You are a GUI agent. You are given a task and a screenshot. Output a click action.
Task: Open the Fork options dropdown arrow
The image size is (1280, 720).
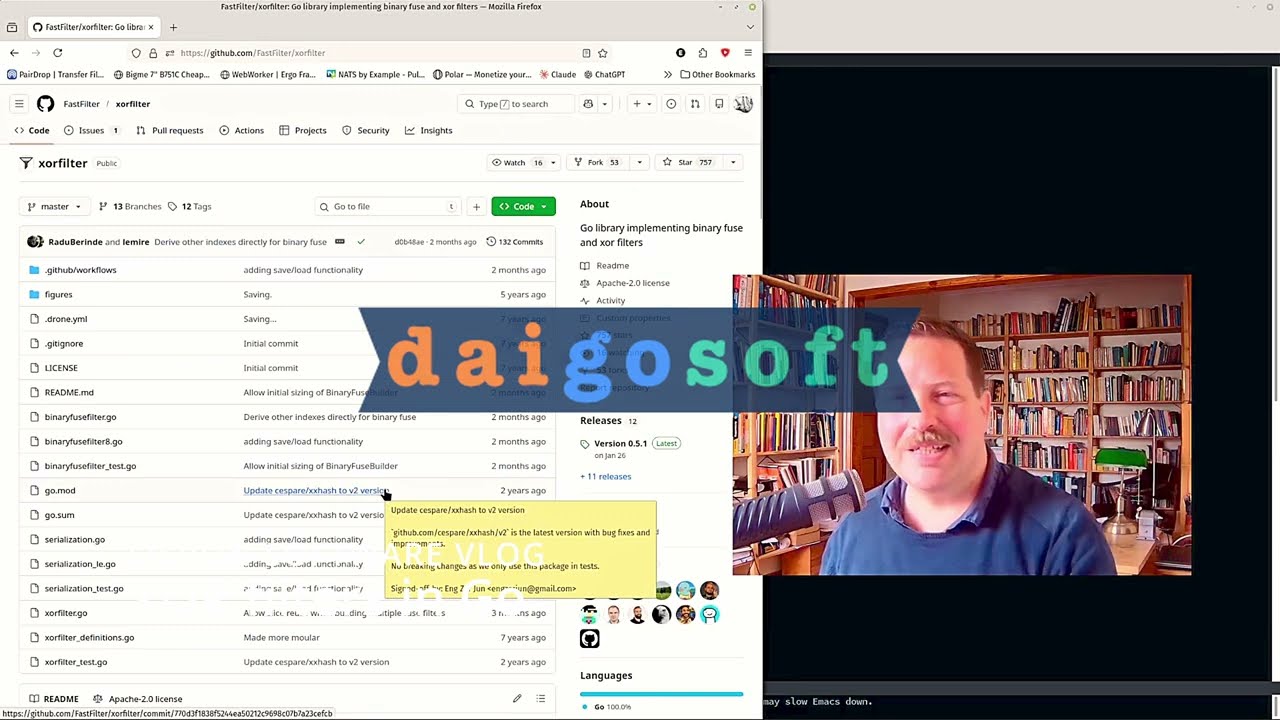(639, 163)
